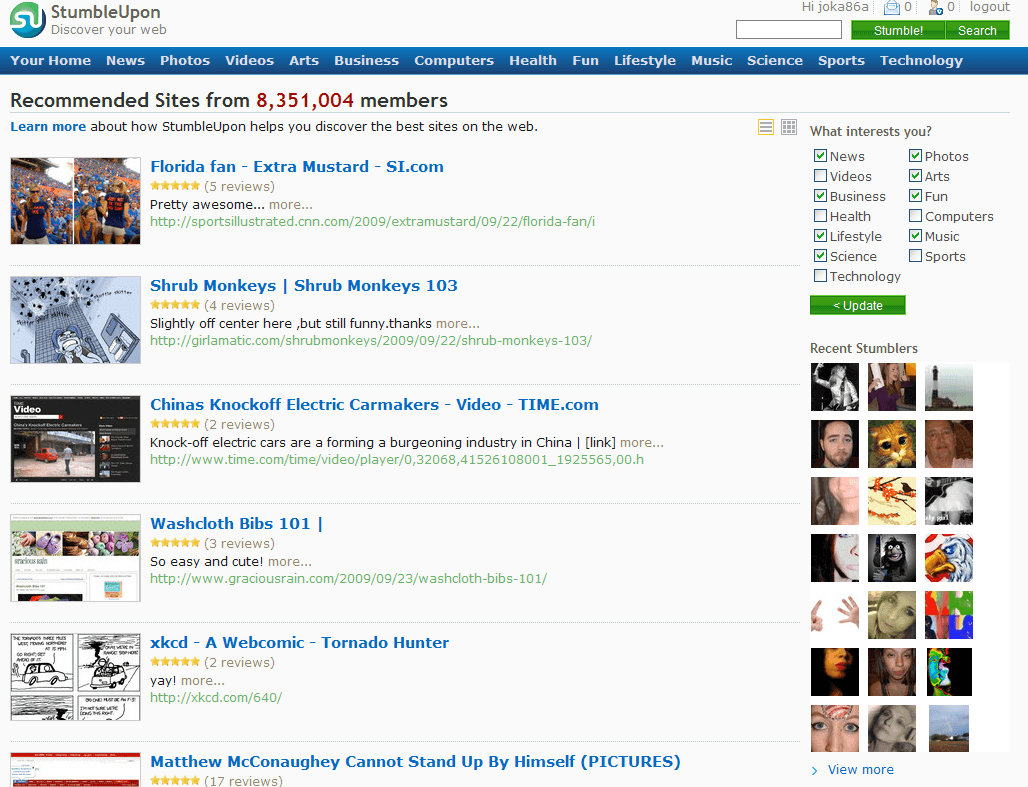Open star rating of xkcd entry
The image size is (1028, 787).
(174, 662)
